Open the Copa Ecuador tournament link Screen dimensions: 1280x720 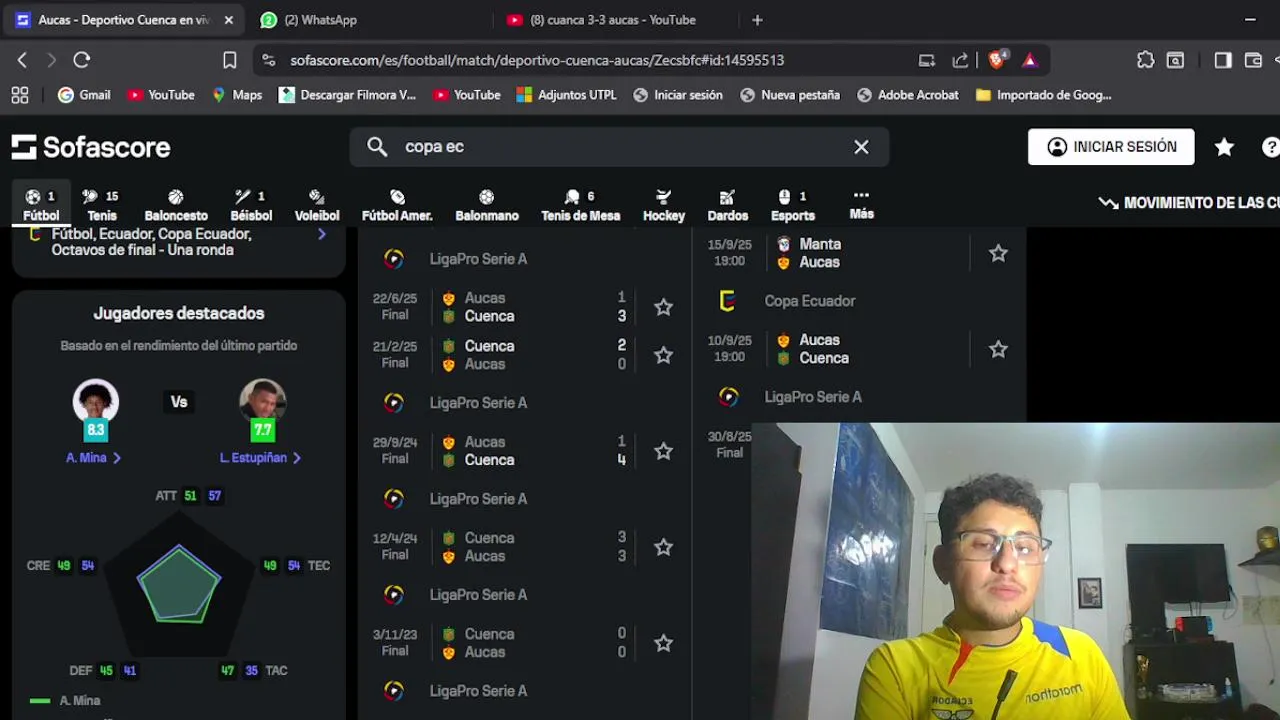point(810,301)
